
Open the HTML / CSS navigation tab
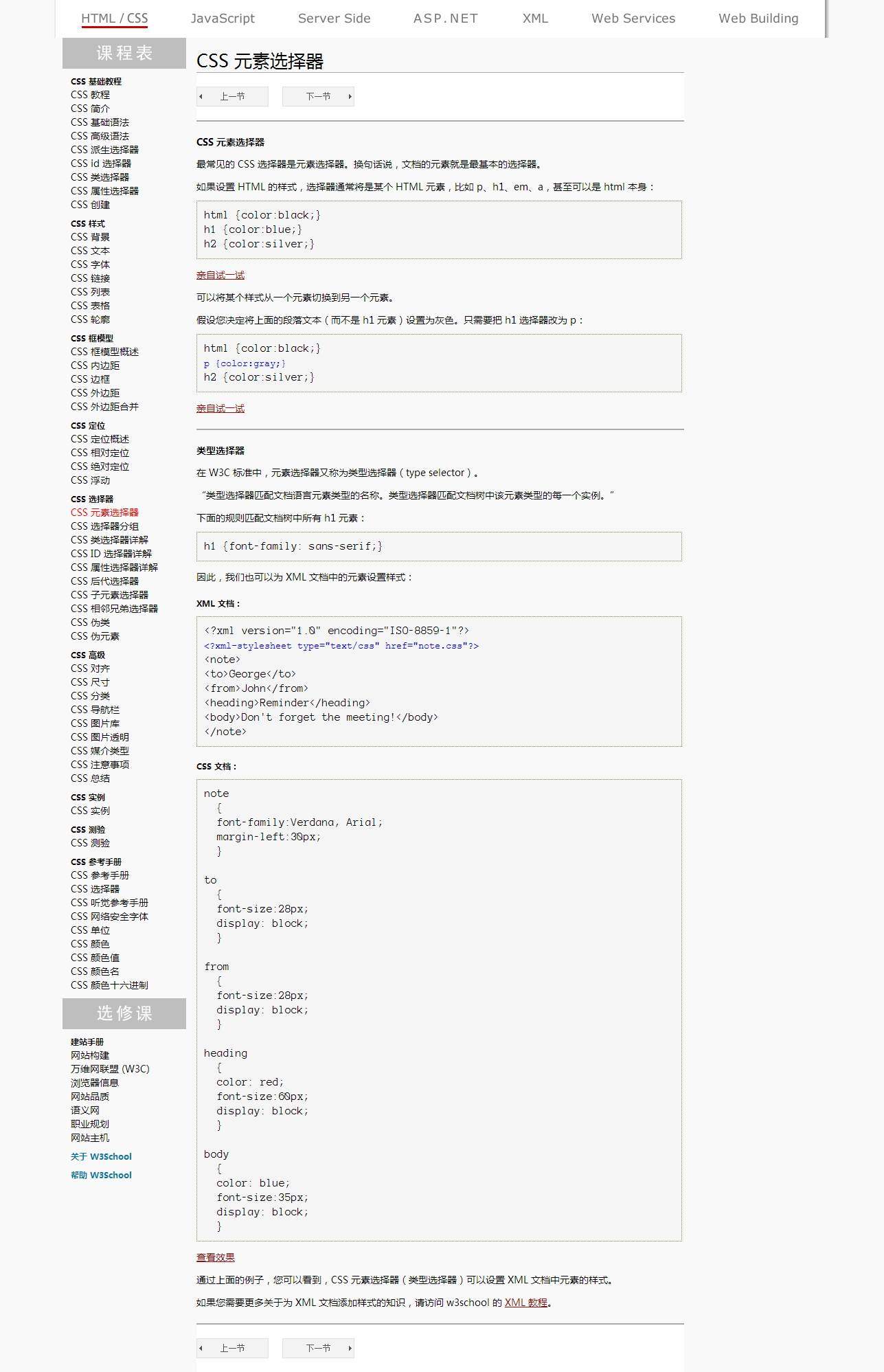point(115,19)
